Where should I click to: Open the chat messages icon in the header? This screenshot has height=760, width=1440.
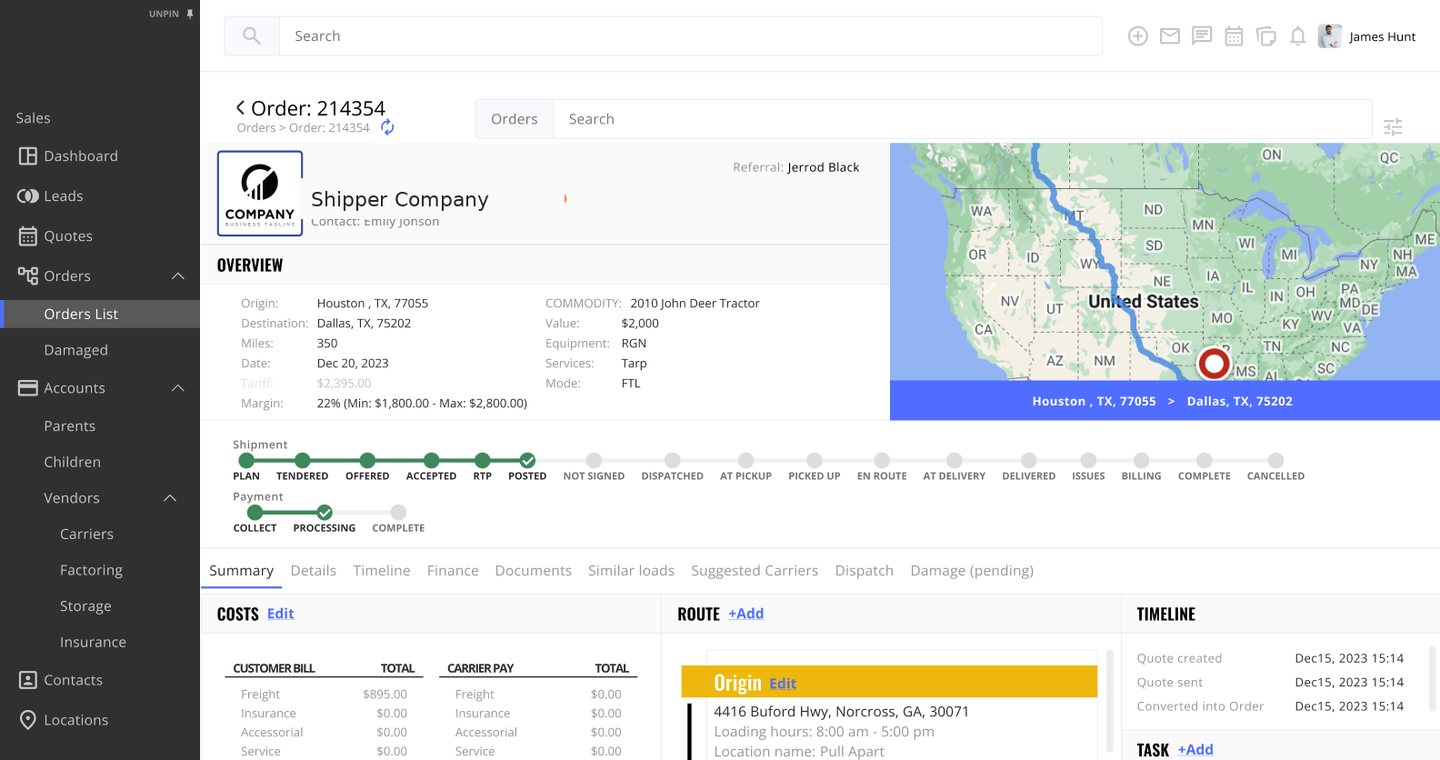coord(1202,36)
